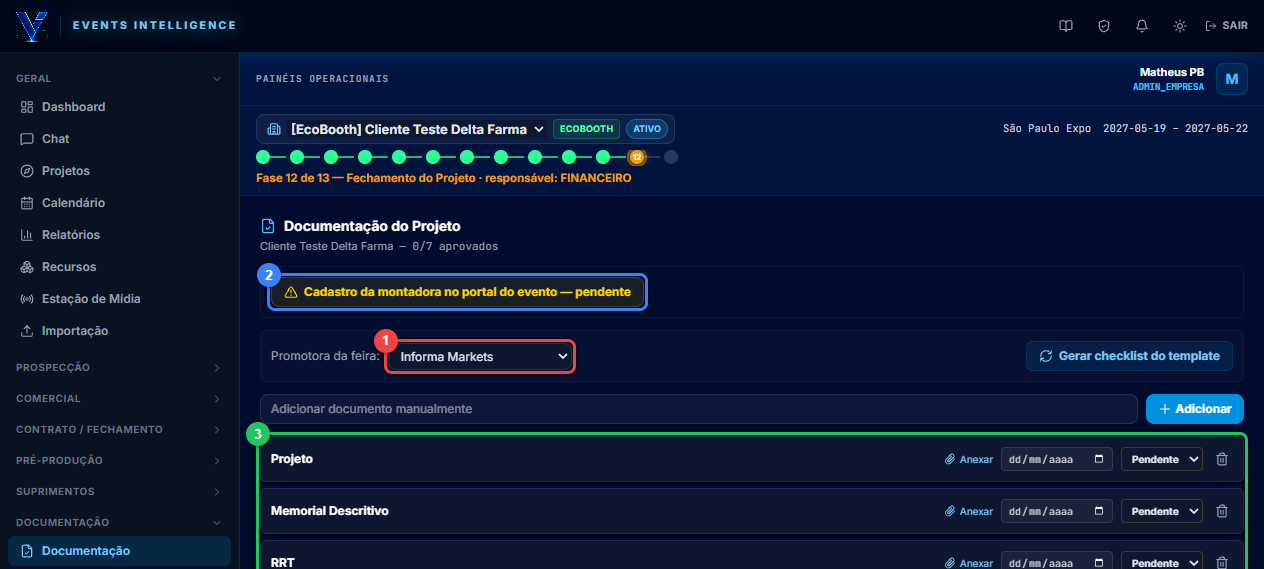Viewport: 1264px width, 569px height.
Task: Open the documentation book icon in header
Action: point(1066,26)
